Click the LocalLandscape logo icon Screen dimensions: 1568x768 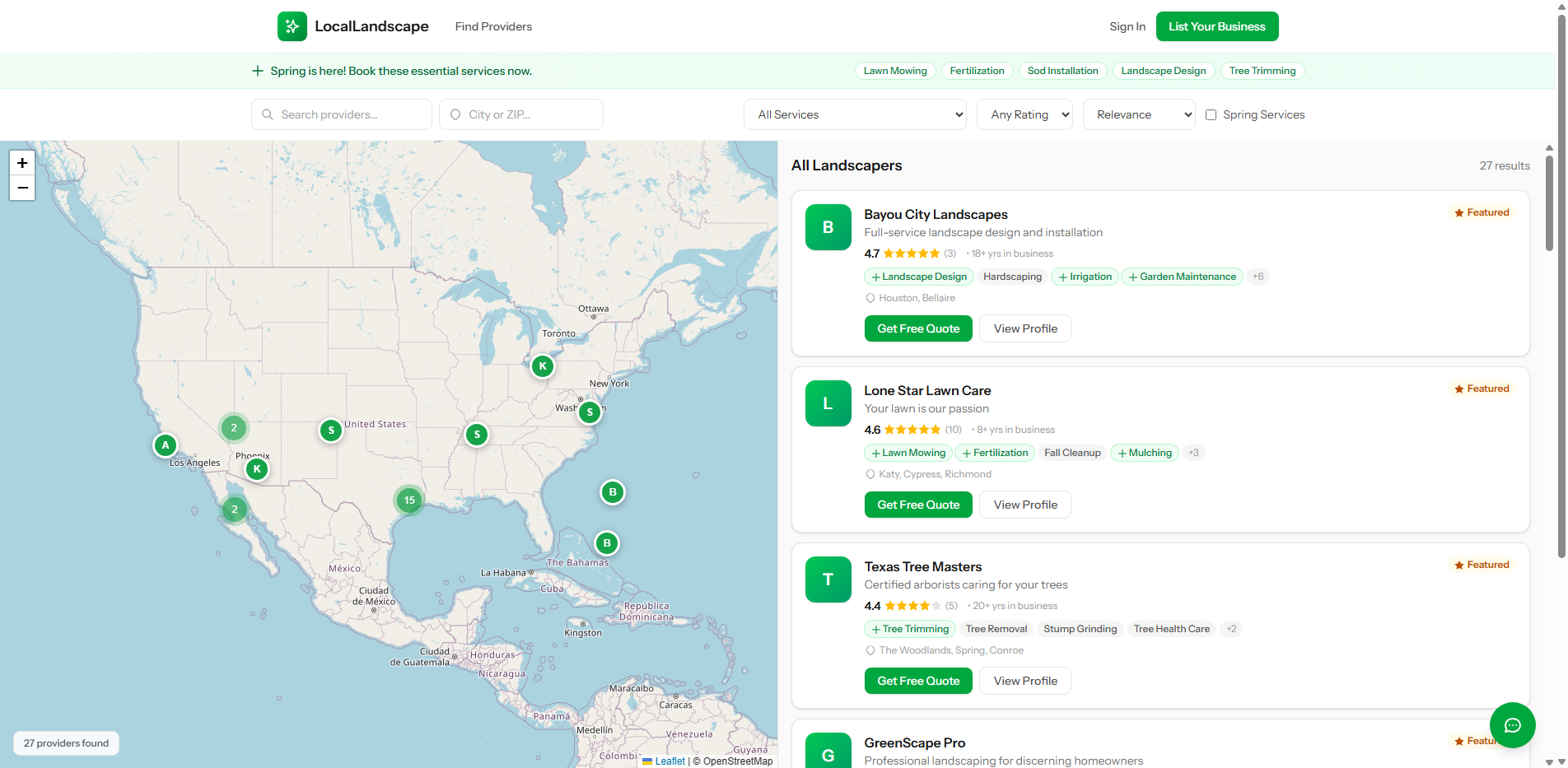(292, 26)
